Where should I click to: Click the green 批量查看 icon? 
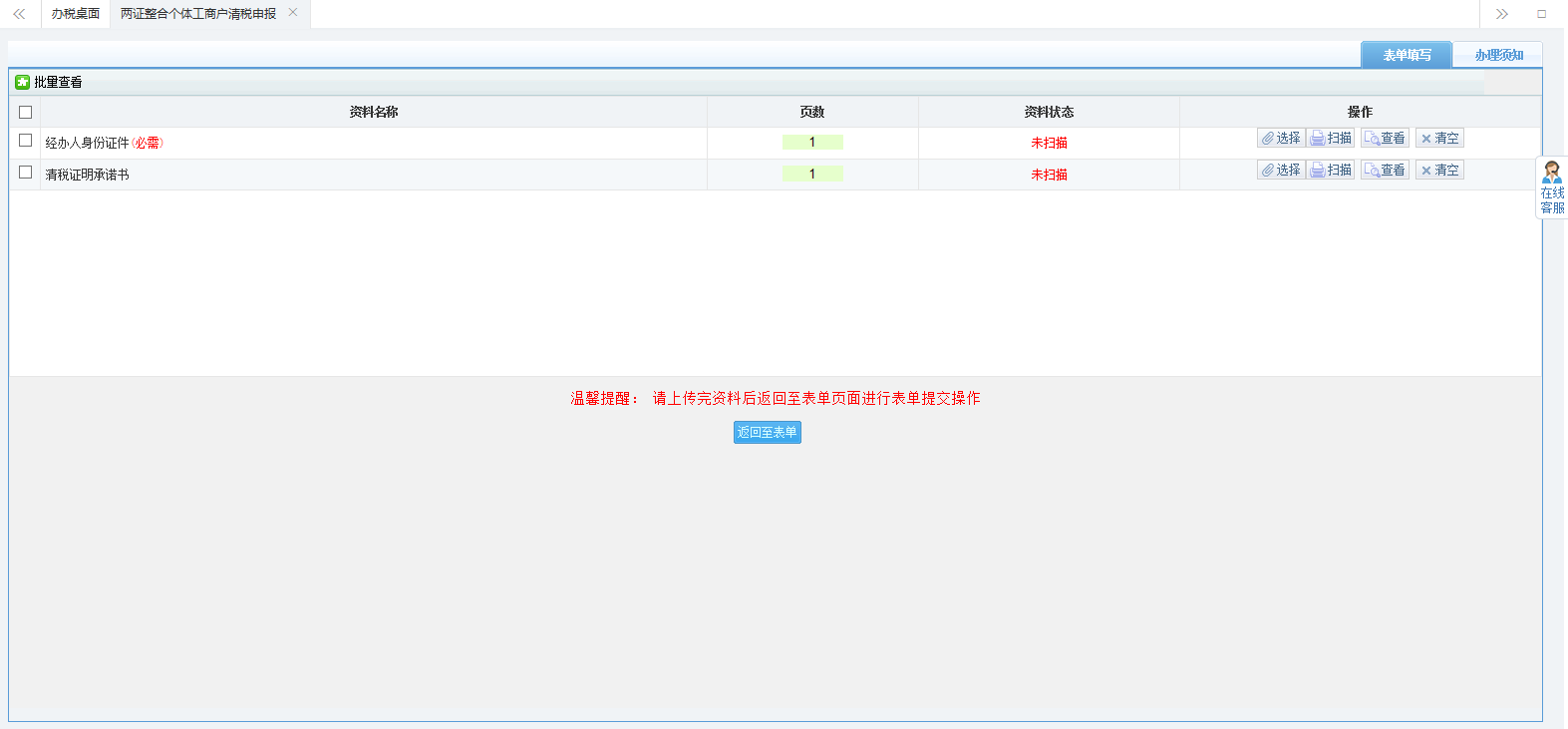(22, 82)
